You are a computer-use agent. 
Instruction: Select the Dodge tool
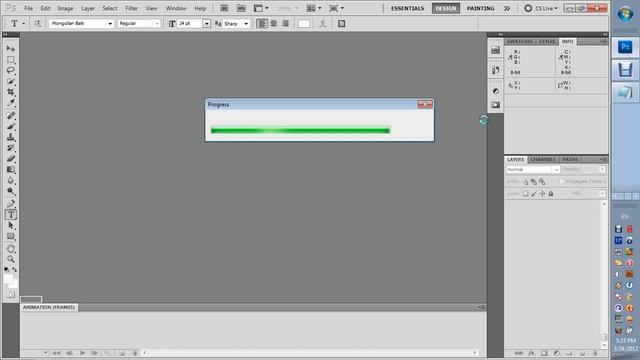(x=11, y=191)
